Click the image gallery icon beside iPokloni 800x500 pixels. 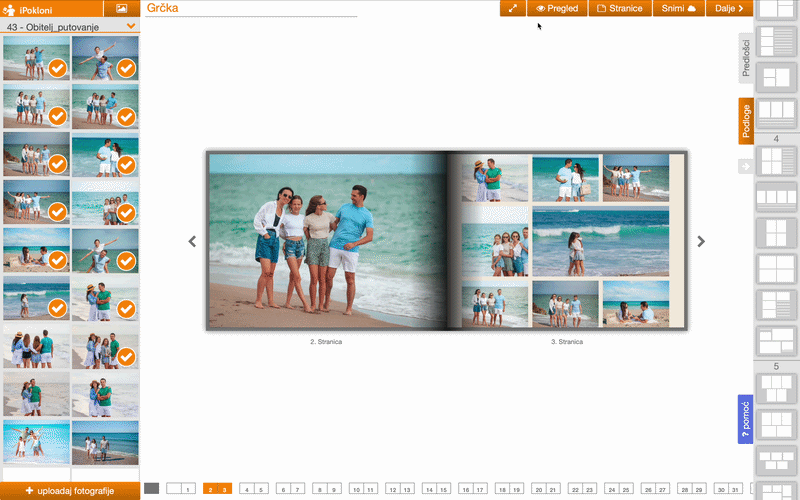pos(121,8)
